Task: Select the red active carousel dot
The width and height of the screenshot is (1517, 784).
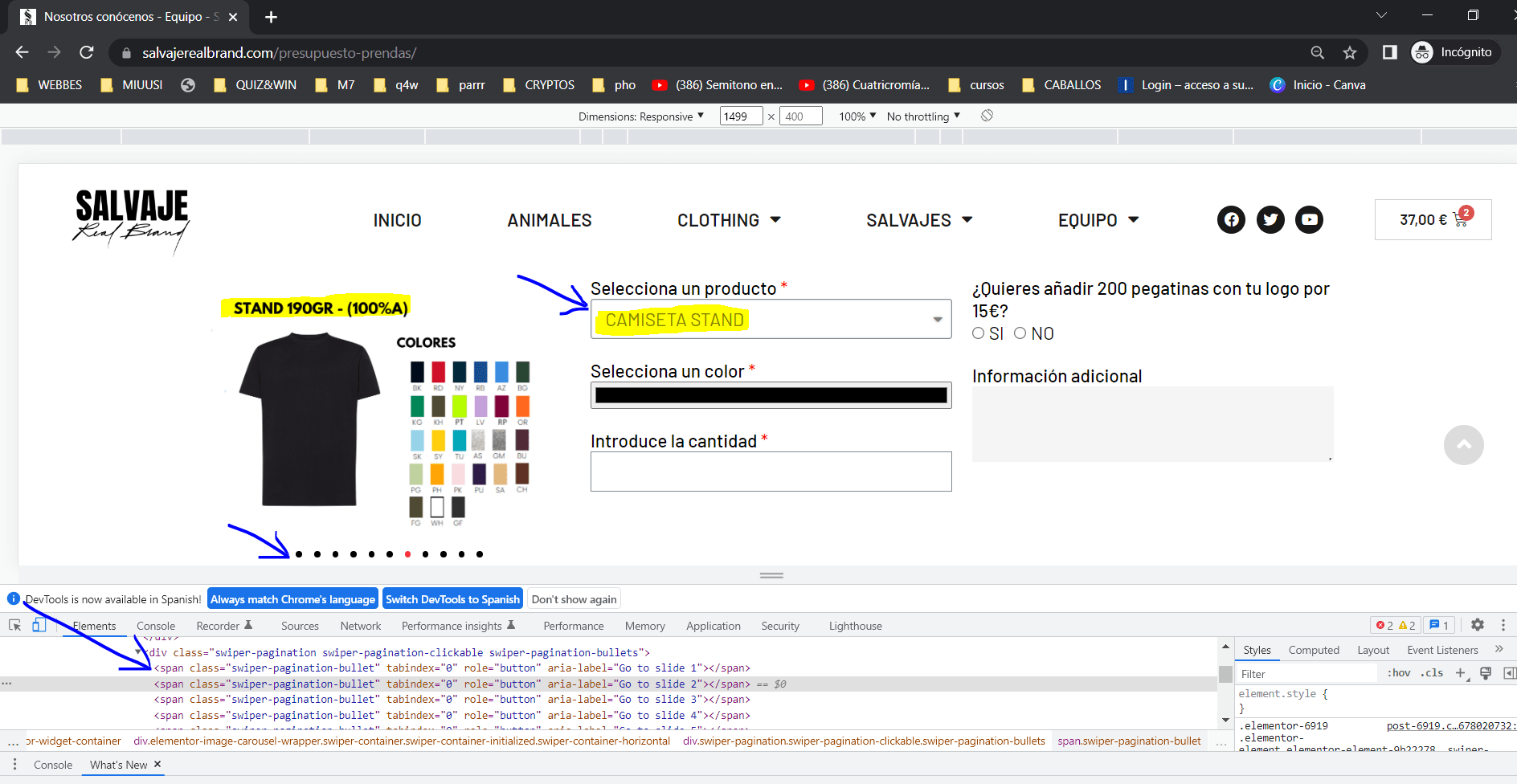Action: (407, 554)
